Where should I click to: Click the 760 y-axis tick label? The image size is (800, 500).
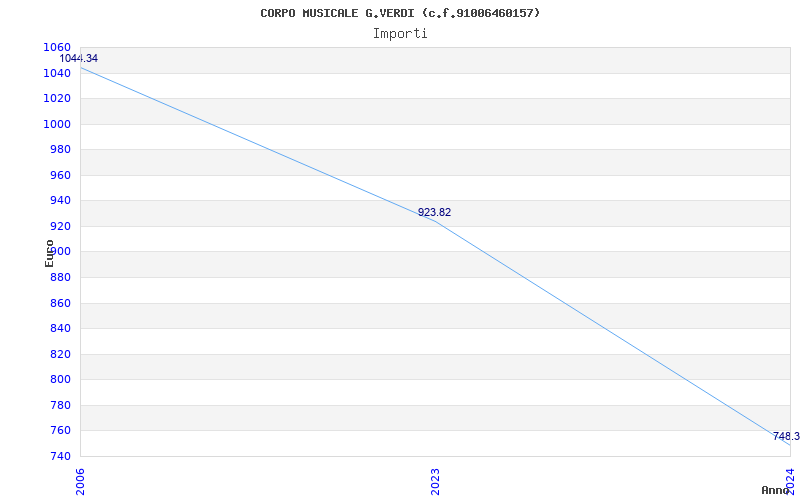point(60,431)
